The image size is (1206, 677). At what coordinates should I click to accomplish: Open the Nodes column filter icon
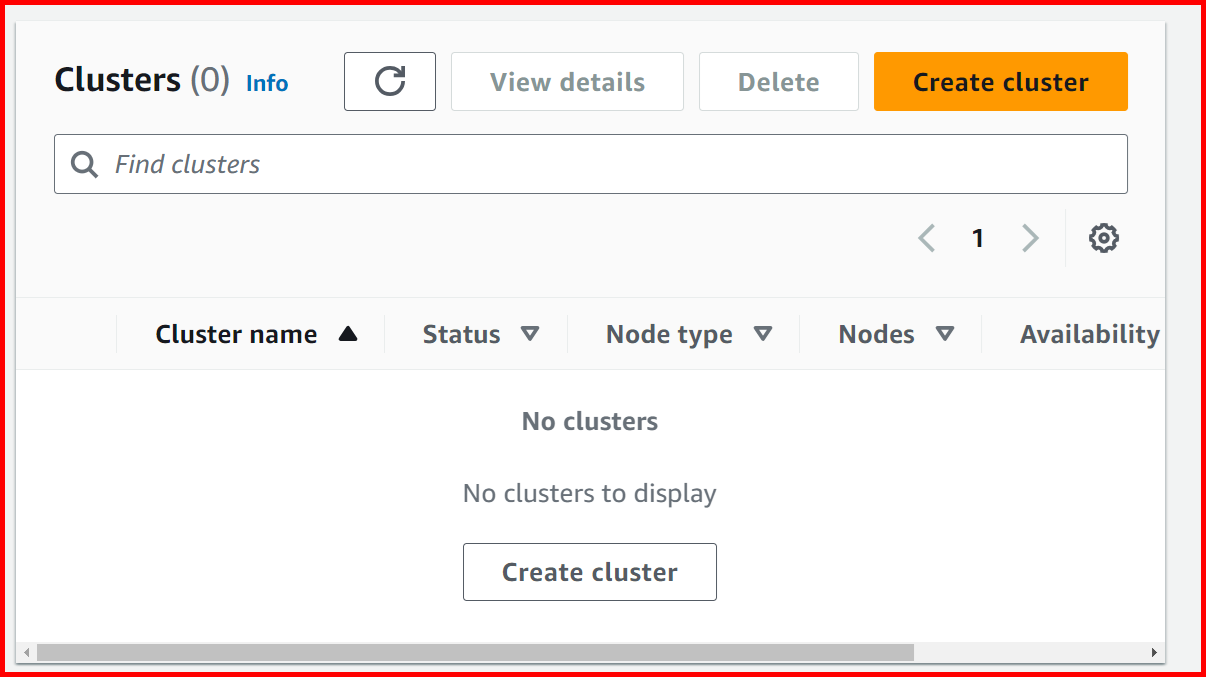pos(947,334)
